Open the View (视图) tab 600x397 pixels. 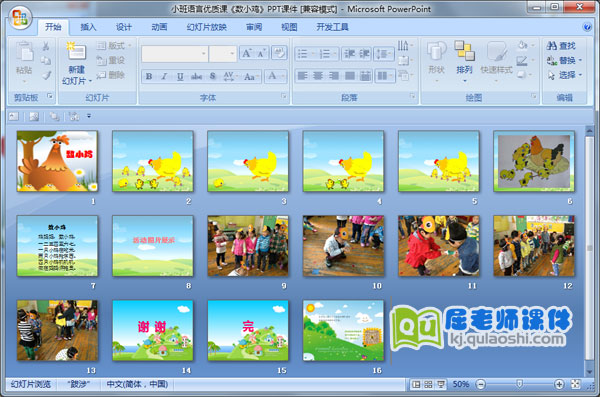pos(289,27)
